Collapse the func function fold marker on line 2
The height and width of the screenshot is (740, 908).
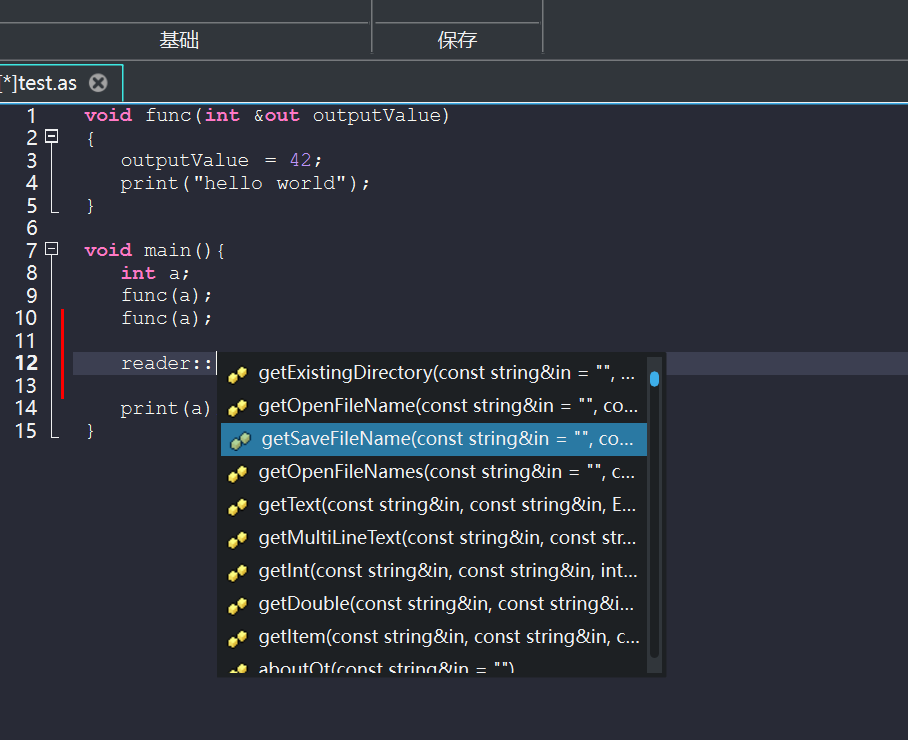click(x=52, y=136)
